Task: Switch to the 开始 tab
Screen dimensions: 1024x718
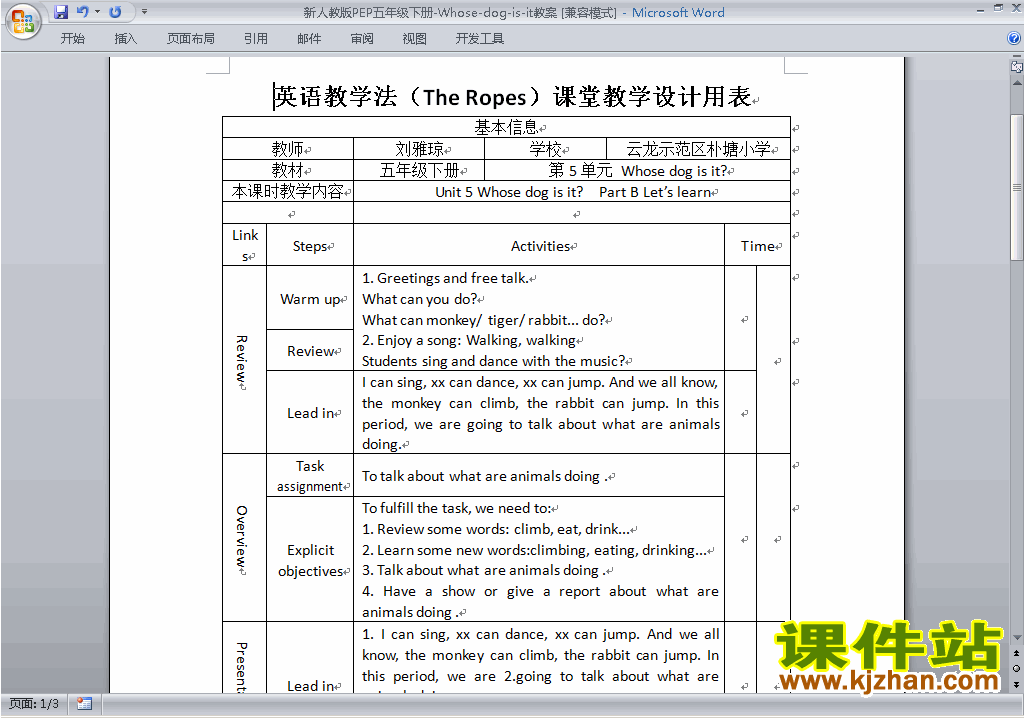Action: tap(72, 39)
